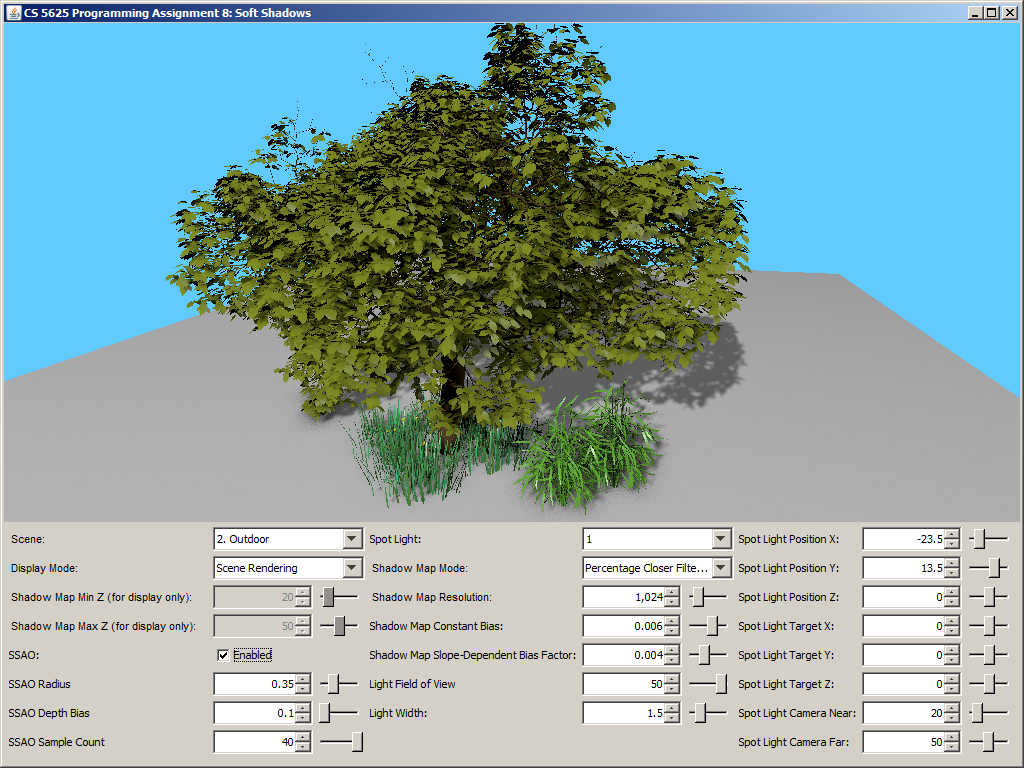The width and height of the screenshot is (1024, 768).
Task: Focus the Shadow Map Slope-Dependent Bias field
Action: 622,655
